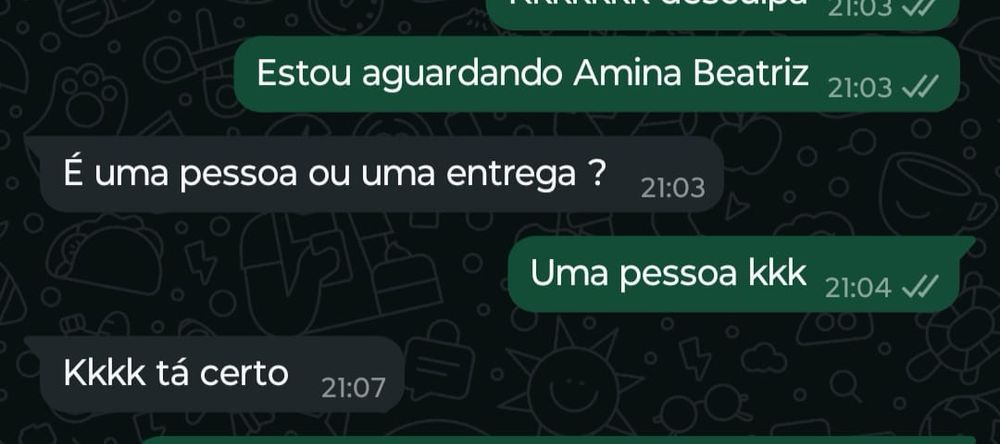
Task: Select the 'Uma pessoa kkk' message bubble
Action: pyautogui.click(x=734, y=274)
